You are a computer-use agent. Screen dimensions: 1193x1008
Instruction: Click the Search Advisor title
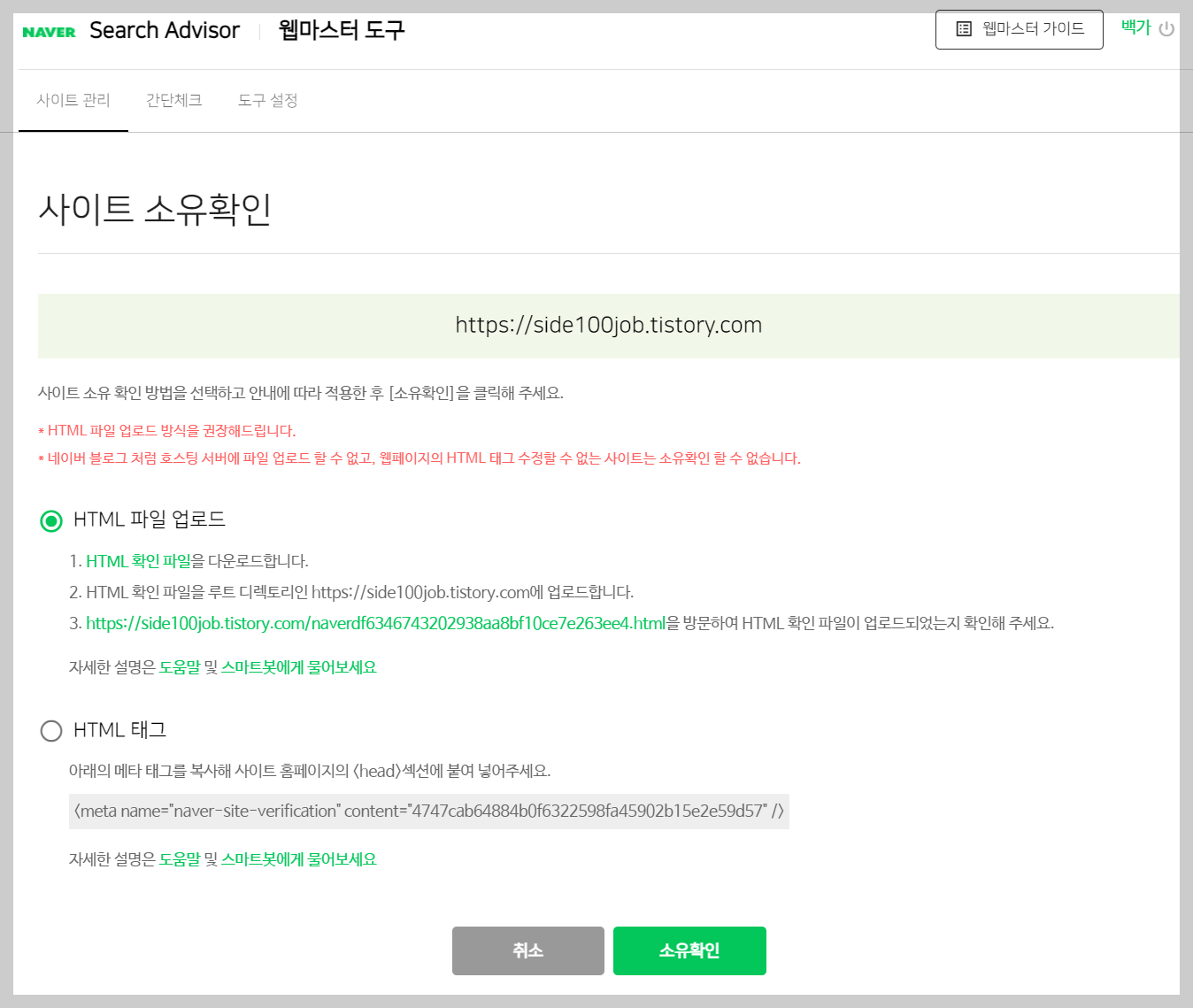tap(165, 30)
